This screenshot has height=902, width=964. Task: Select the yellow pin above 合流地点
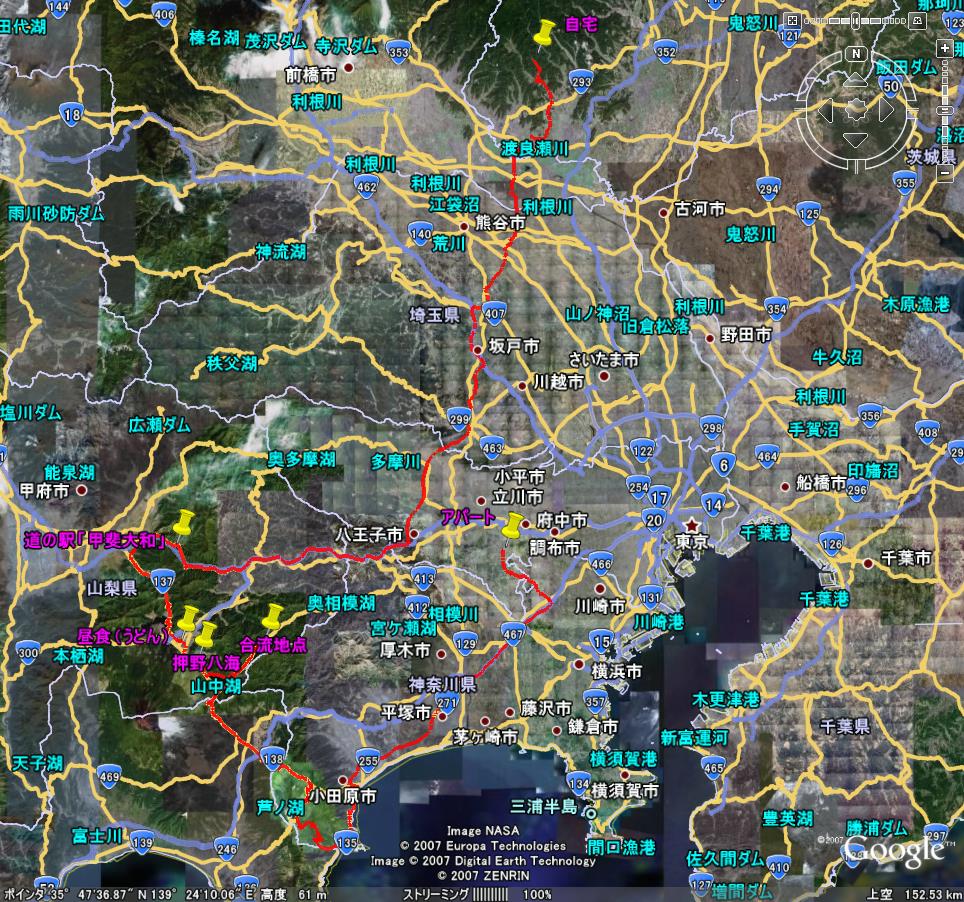pos(273,617)
